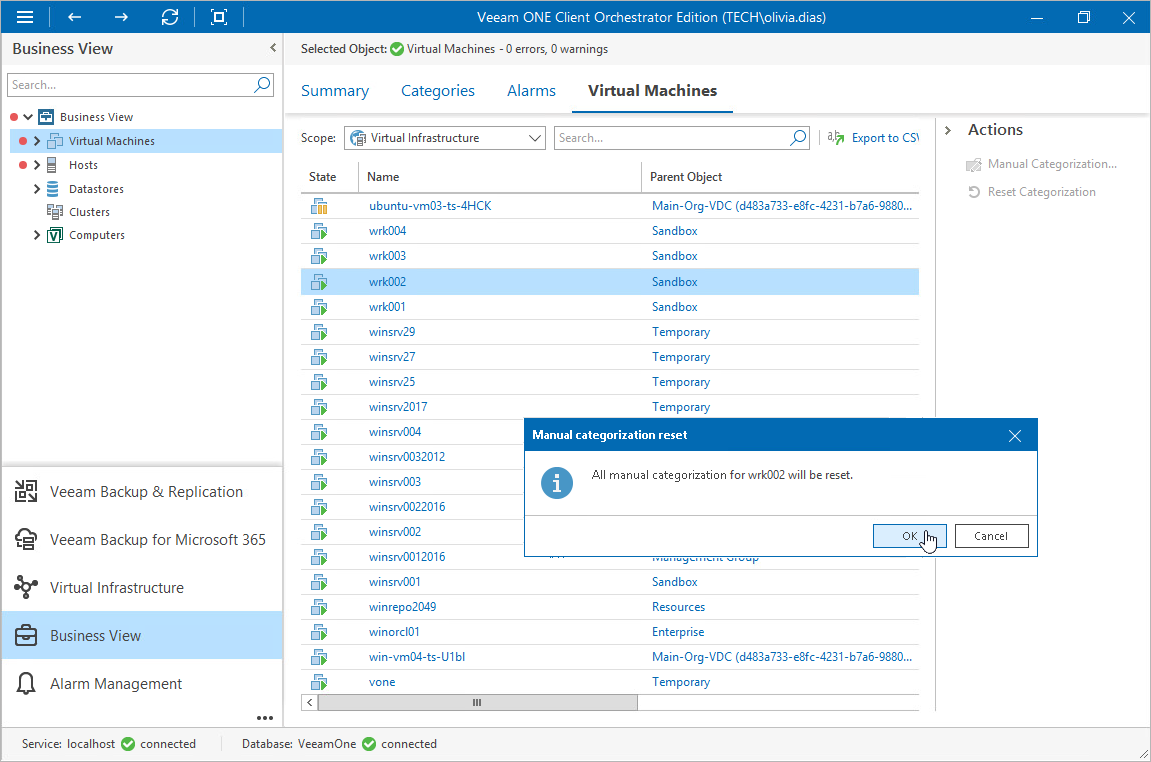Open more navigation options ellipsis
This screenshot has width=1151, height=762.
[265, 718]
